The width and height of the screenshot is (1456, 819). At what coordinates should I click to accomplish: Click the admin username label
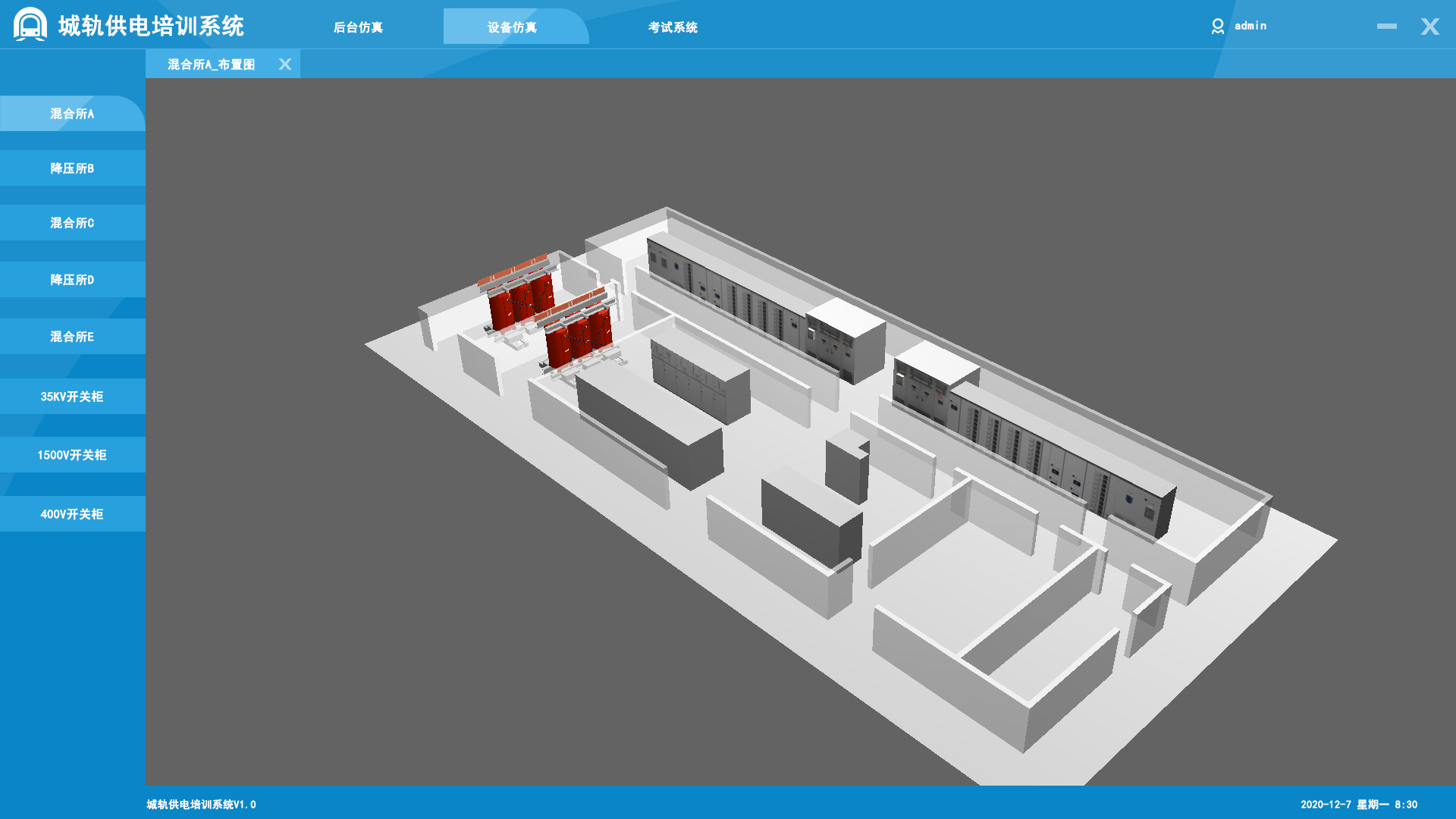[1250, 26]
